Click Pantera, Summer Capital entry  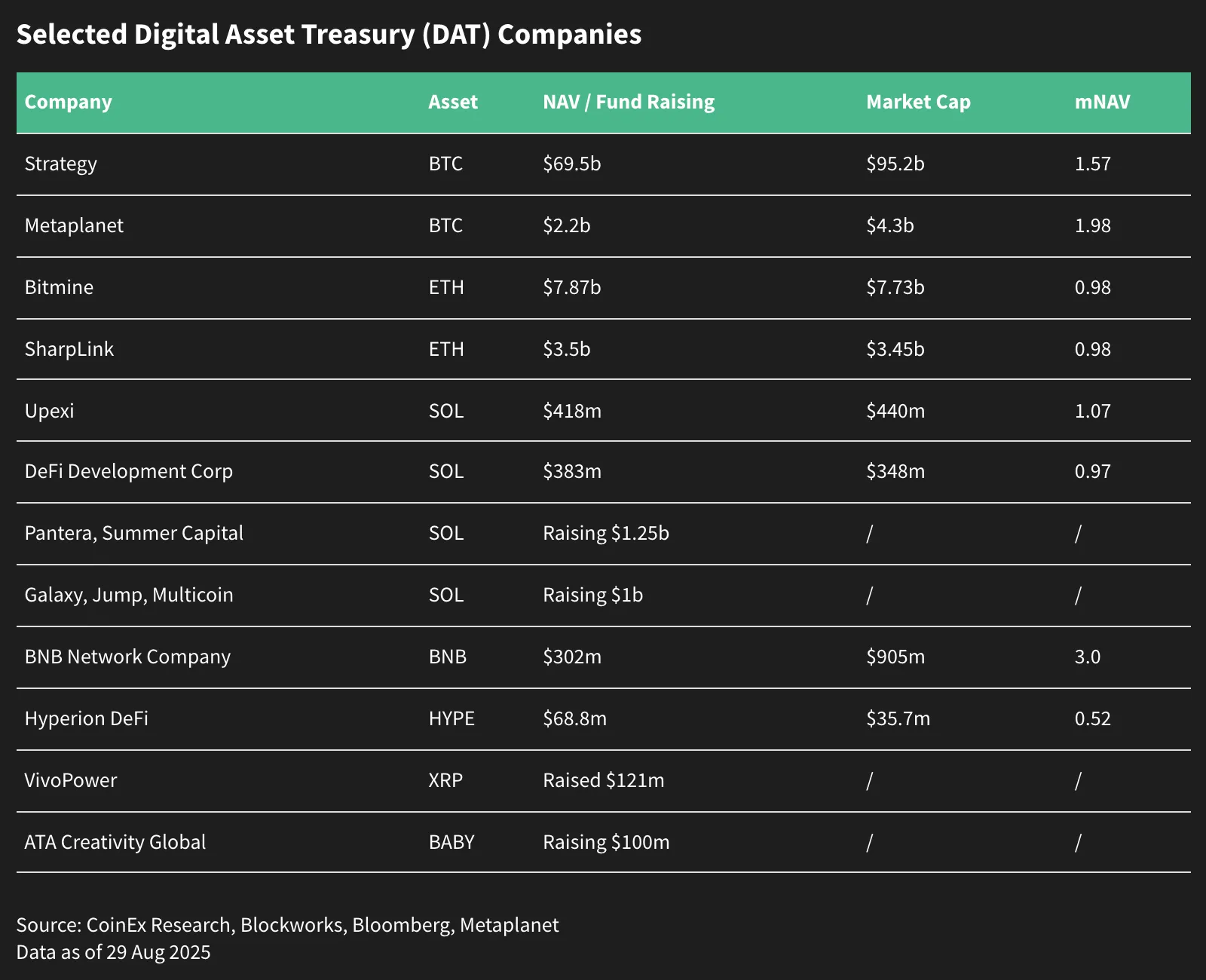pos(134,533)
